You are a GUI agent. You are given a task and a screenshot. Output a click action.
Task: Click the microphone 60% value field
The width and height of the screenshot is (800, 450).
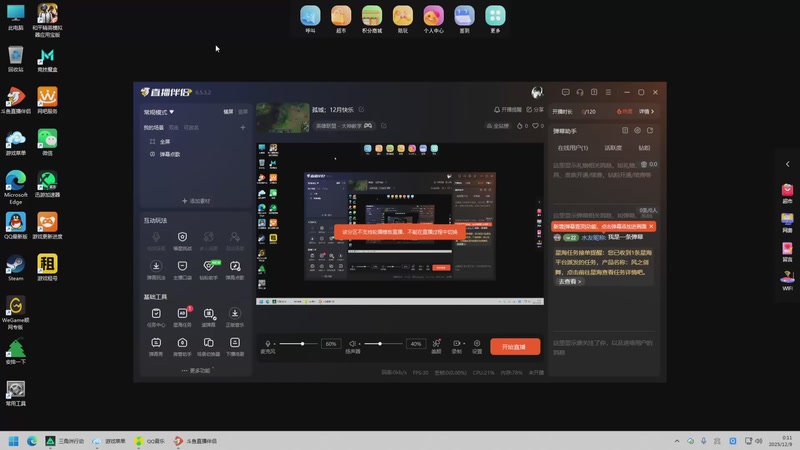[331, 344]
